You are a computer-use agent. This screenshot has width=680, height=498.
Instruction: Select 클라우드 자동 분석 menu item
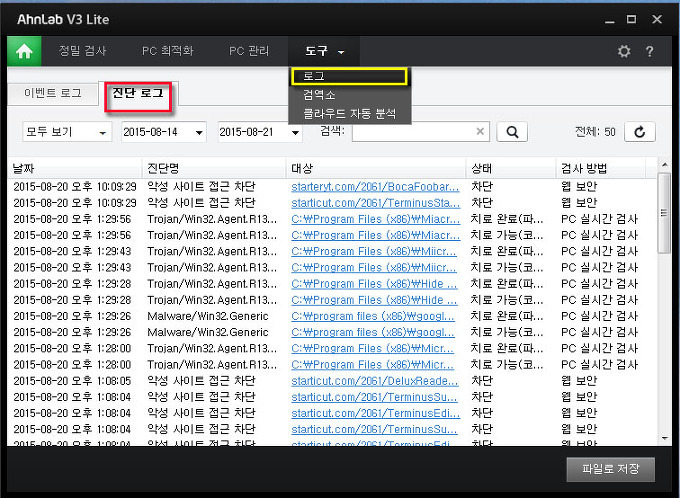pos(350,114)
